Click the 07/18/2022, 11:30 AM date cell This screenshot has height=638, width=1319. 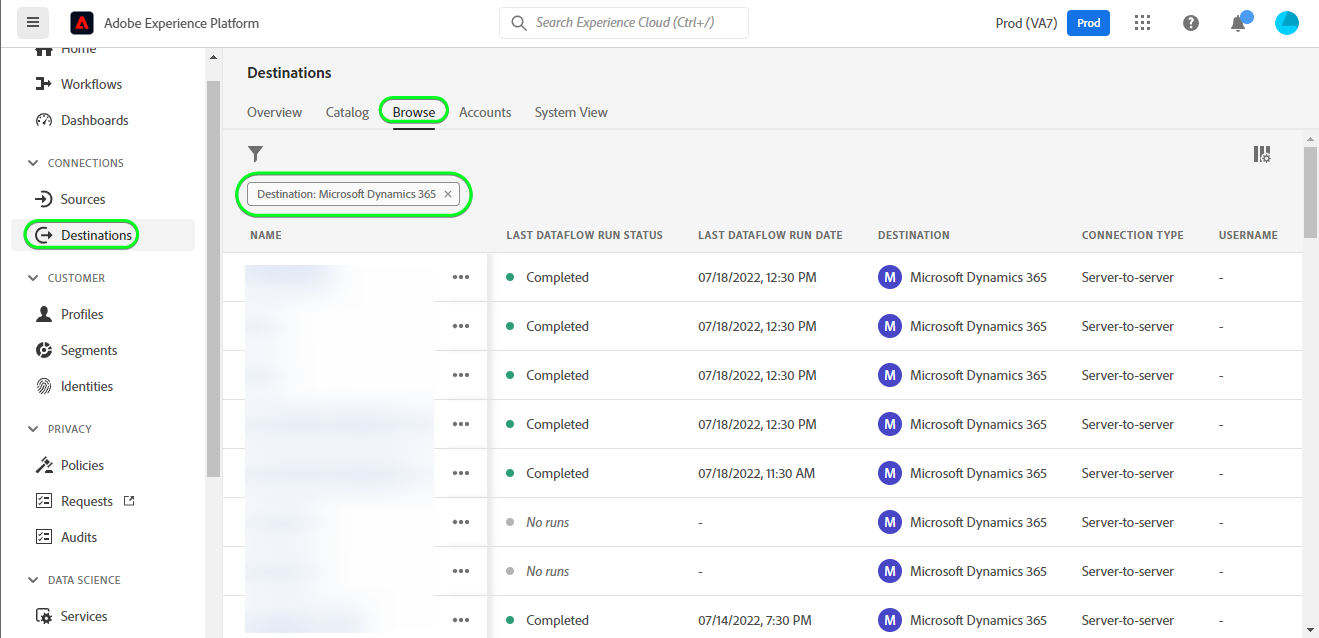[756, 473]
